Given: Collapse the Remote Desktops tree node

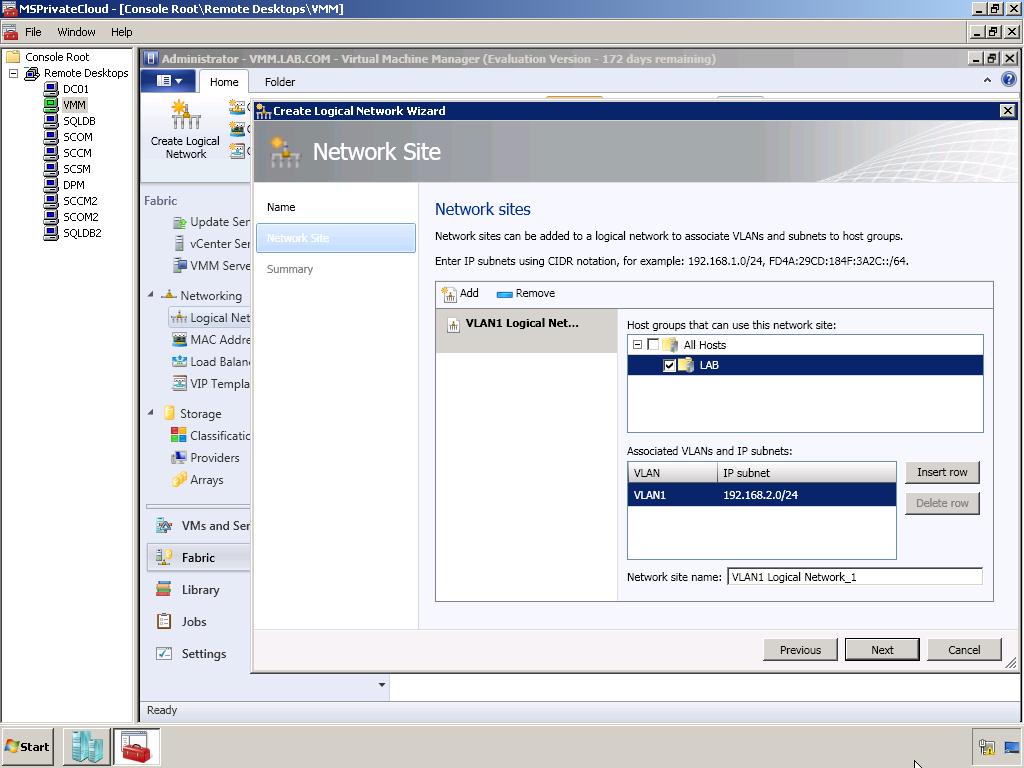Looking at the screenshot, I should click(13, 73).
